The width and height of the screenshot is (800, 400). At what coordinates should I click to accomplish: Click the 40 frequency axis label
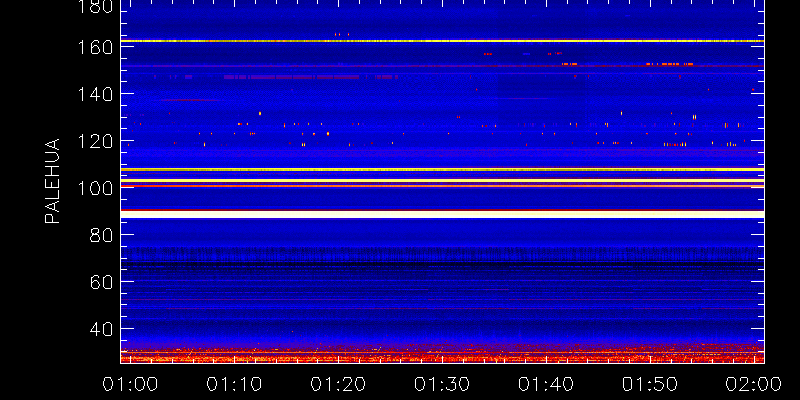(102, 329)
